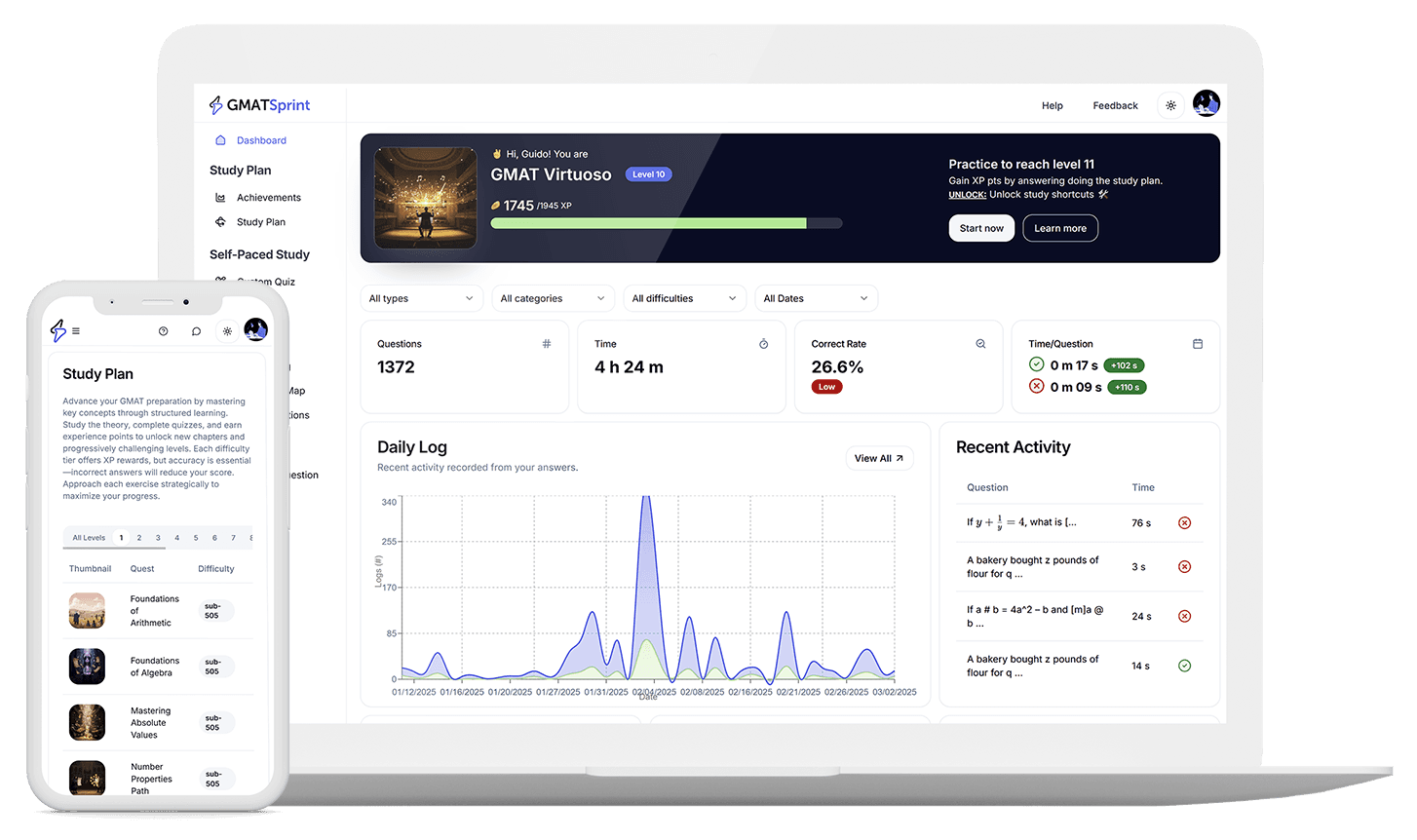Image resolution: width=1417 pixels, height=840 pixels.
Task: Open the All types dropdown
Action: (421, 298)
